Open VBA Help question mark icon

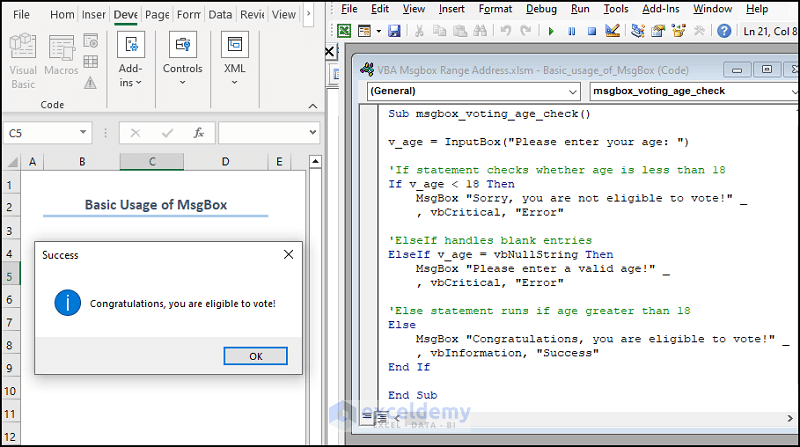coord(724,31)
